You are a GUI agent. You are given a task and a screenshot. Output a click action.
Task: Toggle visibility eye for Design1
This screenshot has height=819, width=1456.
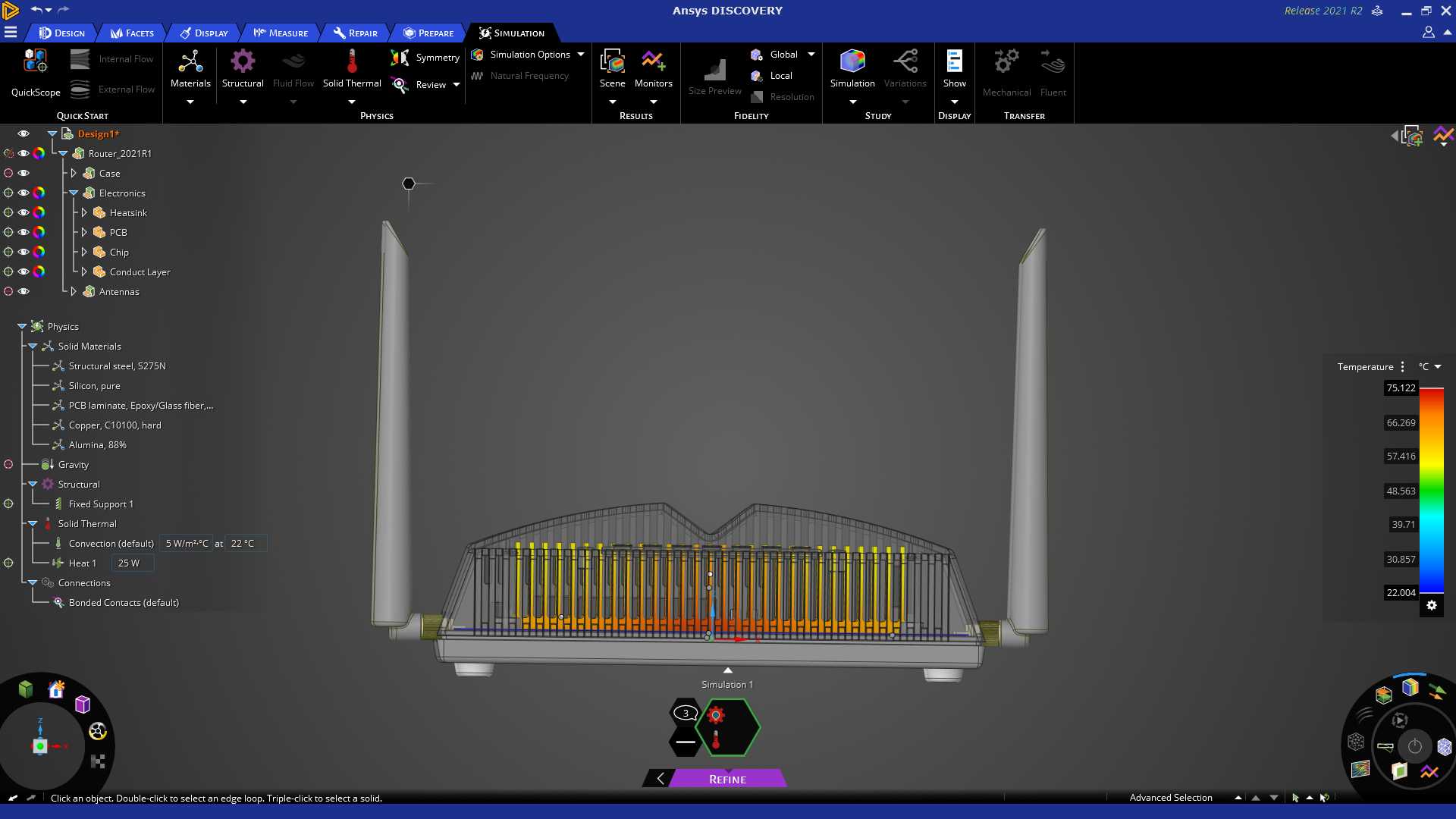pyautogui.click(x=24, y=133)
